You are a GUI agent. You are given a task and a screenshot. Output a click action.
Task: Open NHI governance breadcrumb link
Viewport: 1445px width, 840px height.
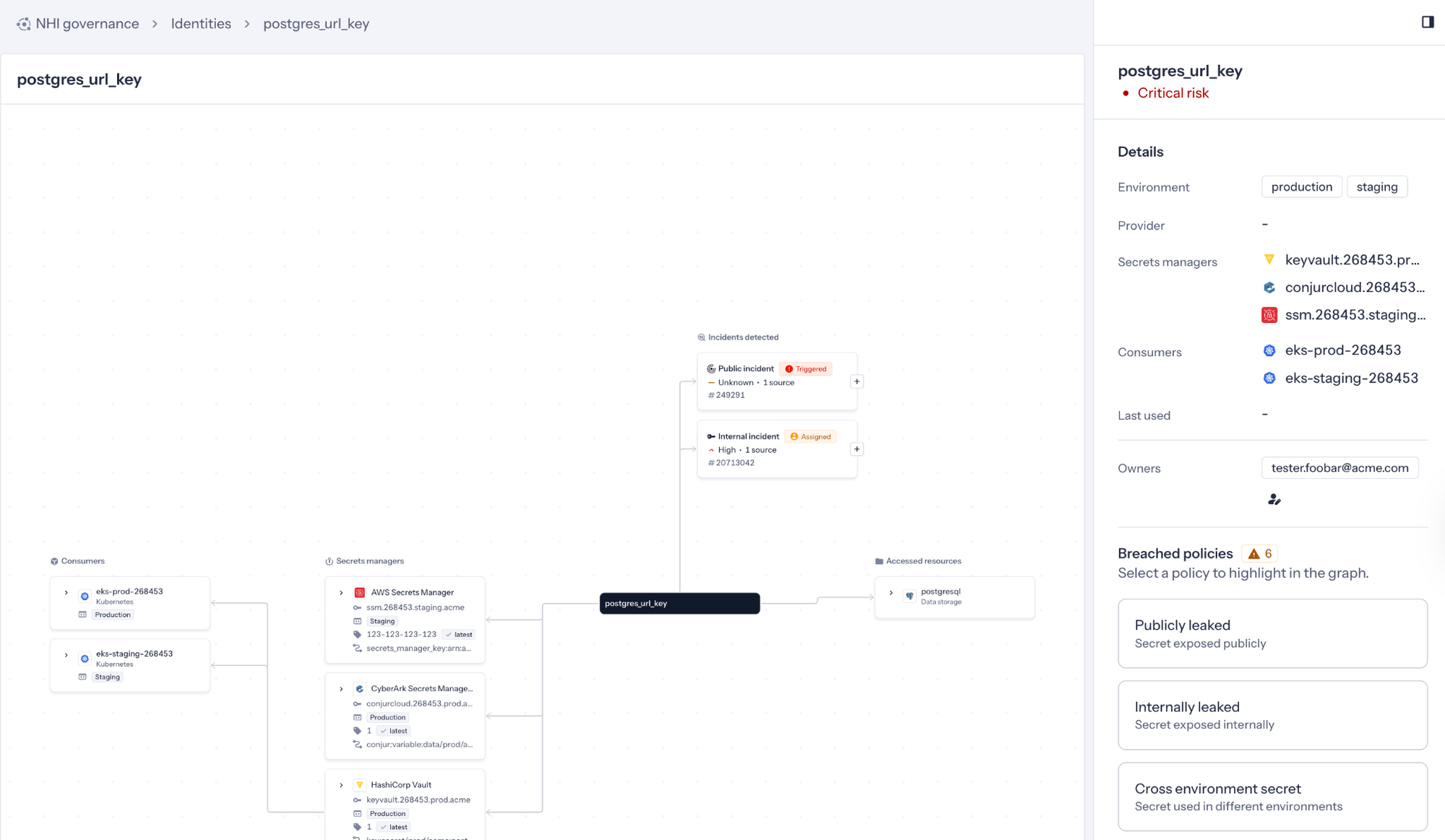[x=87, y=24]
